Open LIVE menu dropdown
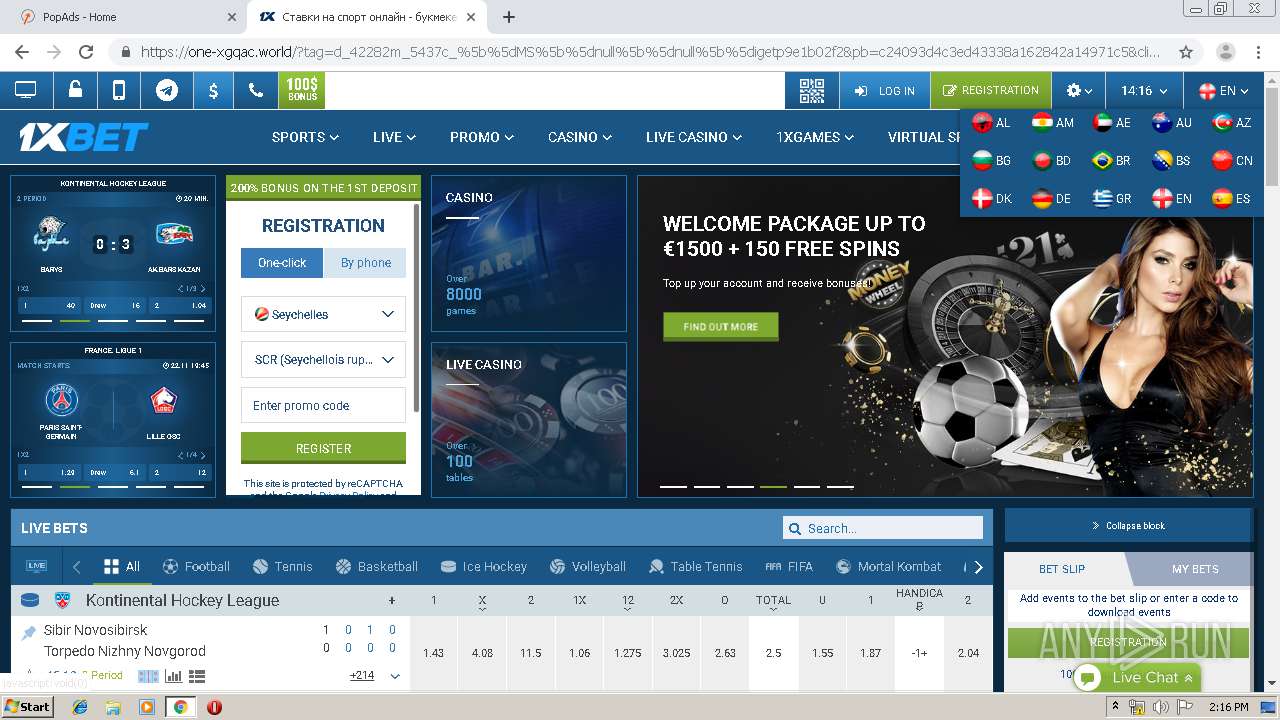1280x720 pixels. [x=394, y=137]
